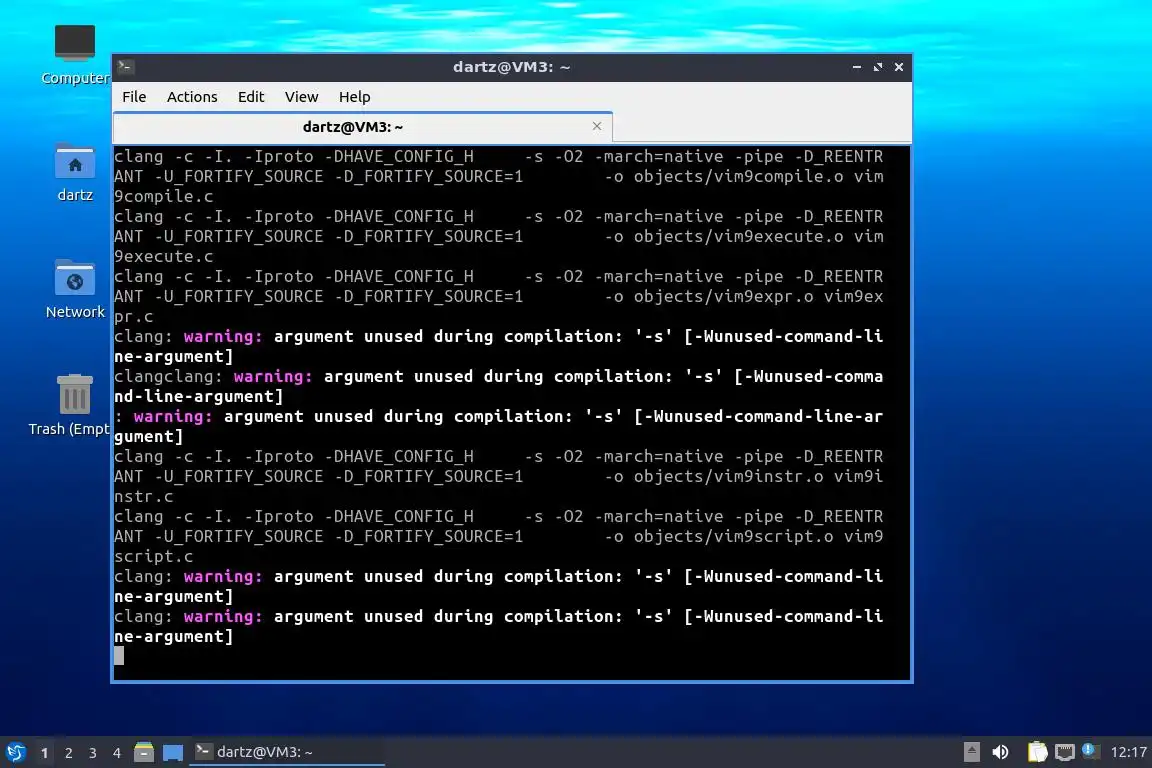Viewport: 1152px width, 768px height.
Task: Close the dartz@VM3 terminal tab
Action: pyautogui.click(x=597, y=126)
